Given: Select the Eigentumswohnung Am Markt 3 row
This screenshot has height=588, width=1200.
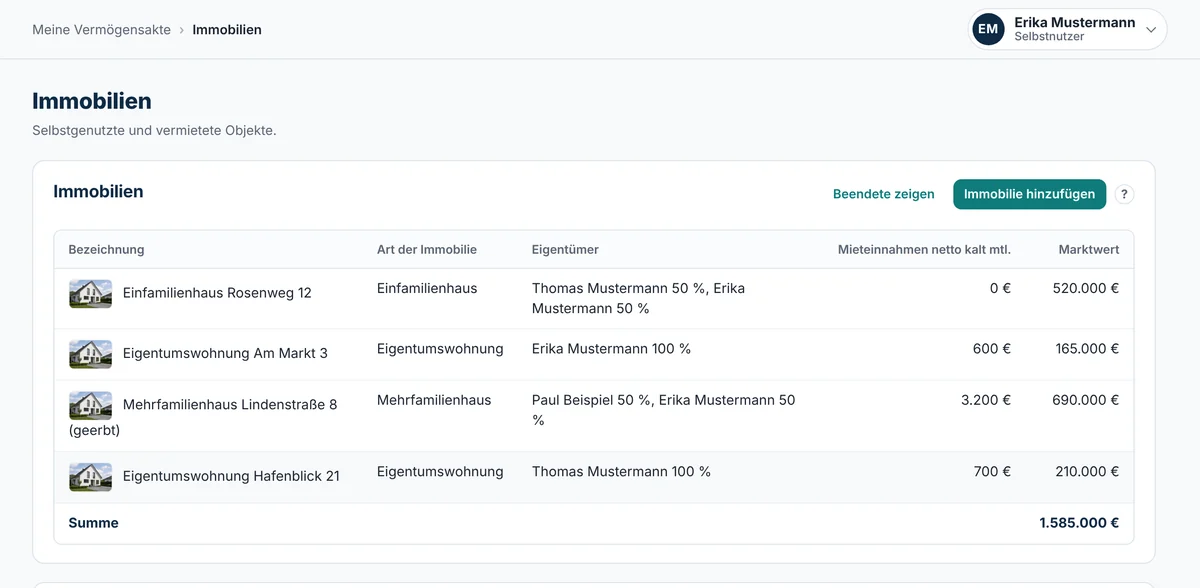Looking at the screenshot, I should [594, 354].
